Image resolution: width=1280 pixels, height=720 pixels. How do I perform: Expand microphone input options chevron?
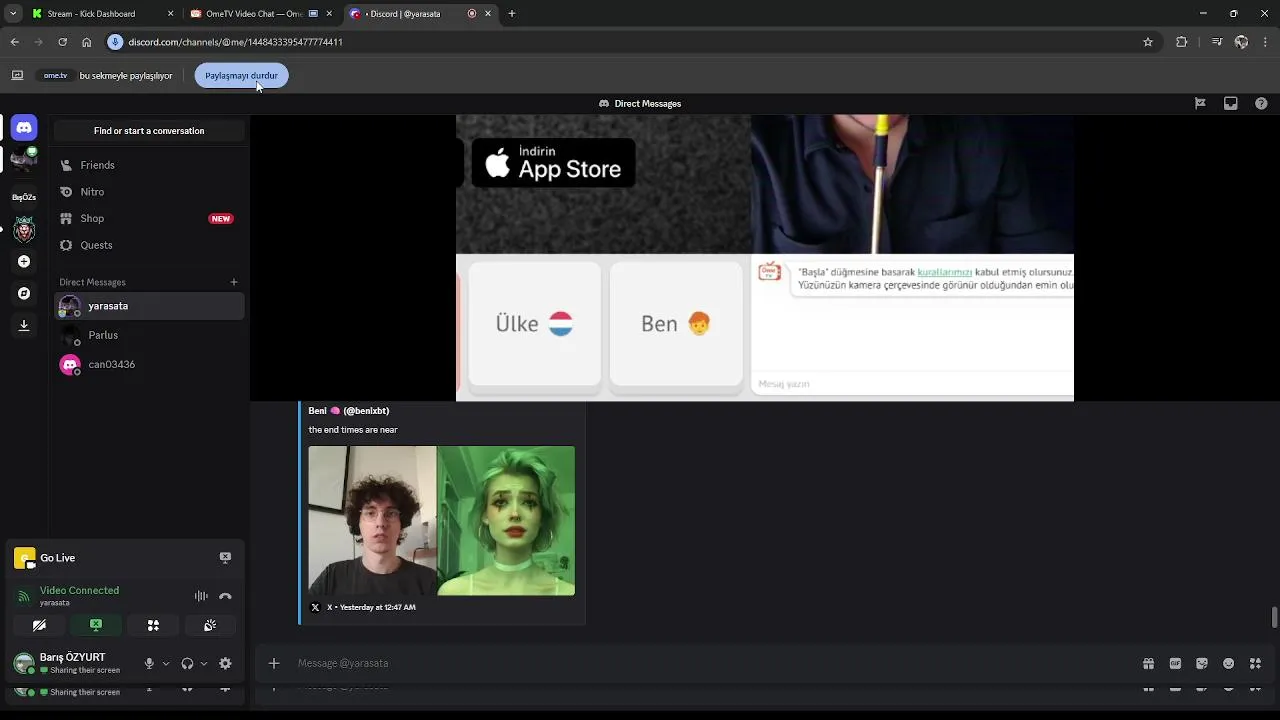coord(166,663)
